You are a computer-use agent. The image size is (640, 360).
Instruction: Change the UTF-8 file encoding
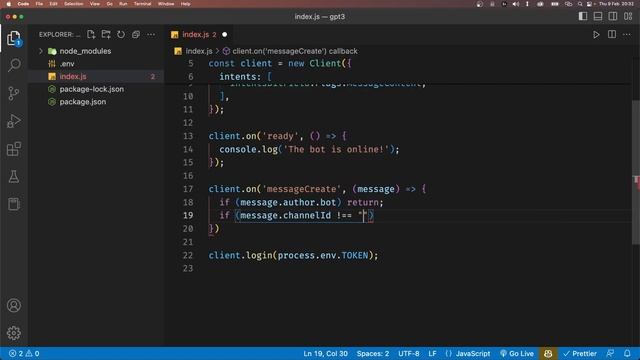coord(409,353)
